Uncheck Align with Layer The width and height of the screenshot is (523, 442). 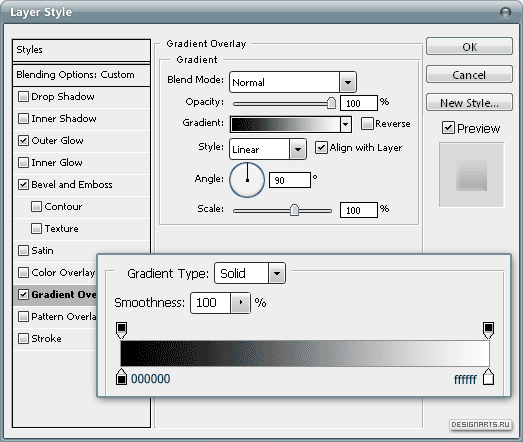click(321, 147)
